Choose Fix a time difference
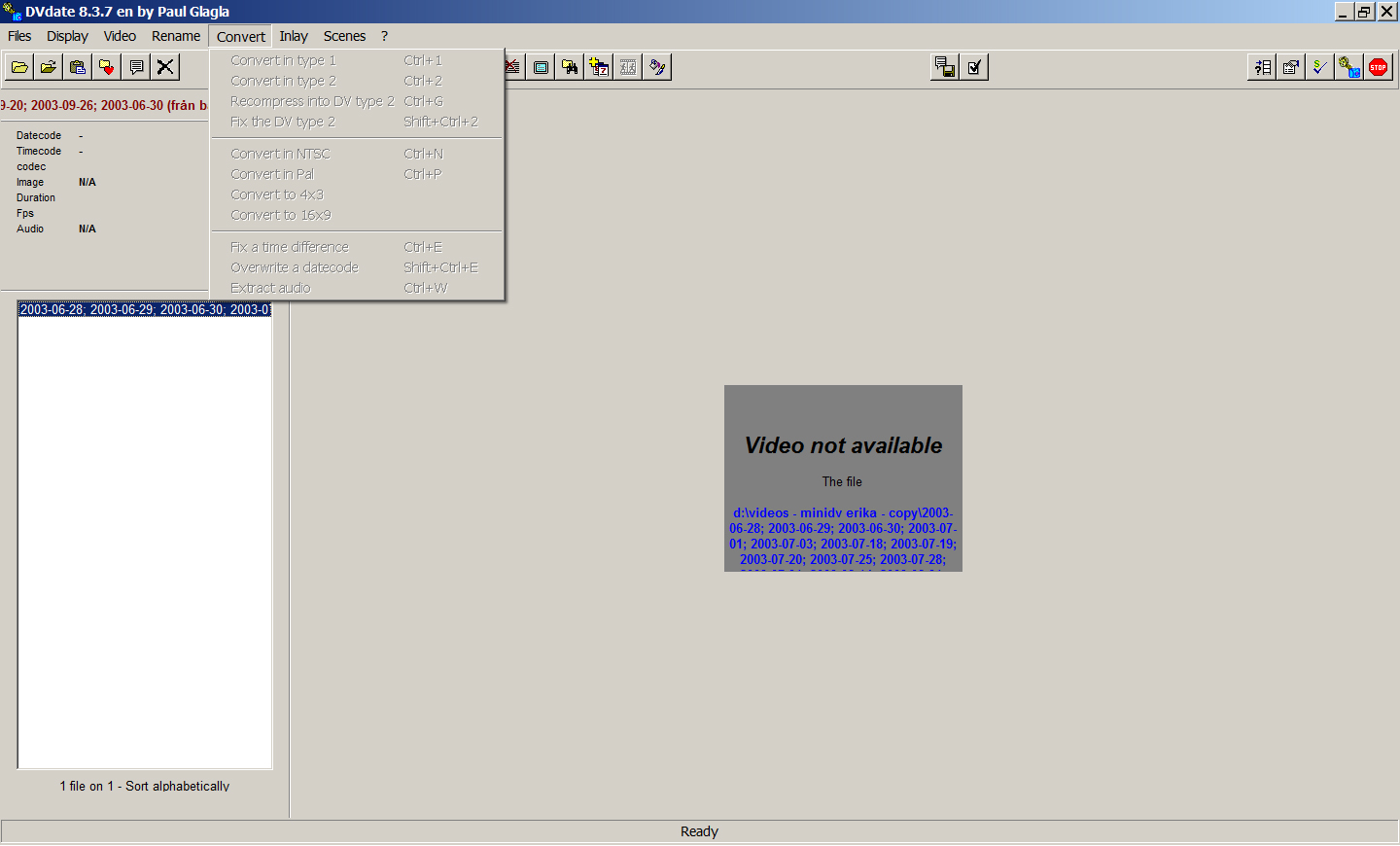Screen dimensions: 1400x846 (357, 247)
